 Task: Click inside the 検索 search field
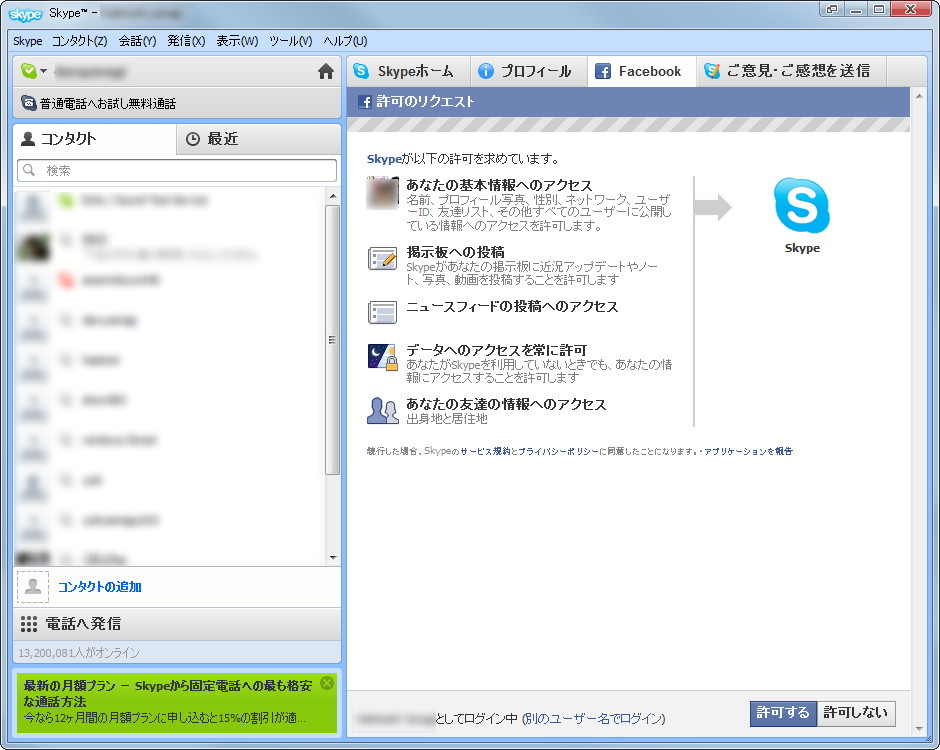(x=176, y=170)
